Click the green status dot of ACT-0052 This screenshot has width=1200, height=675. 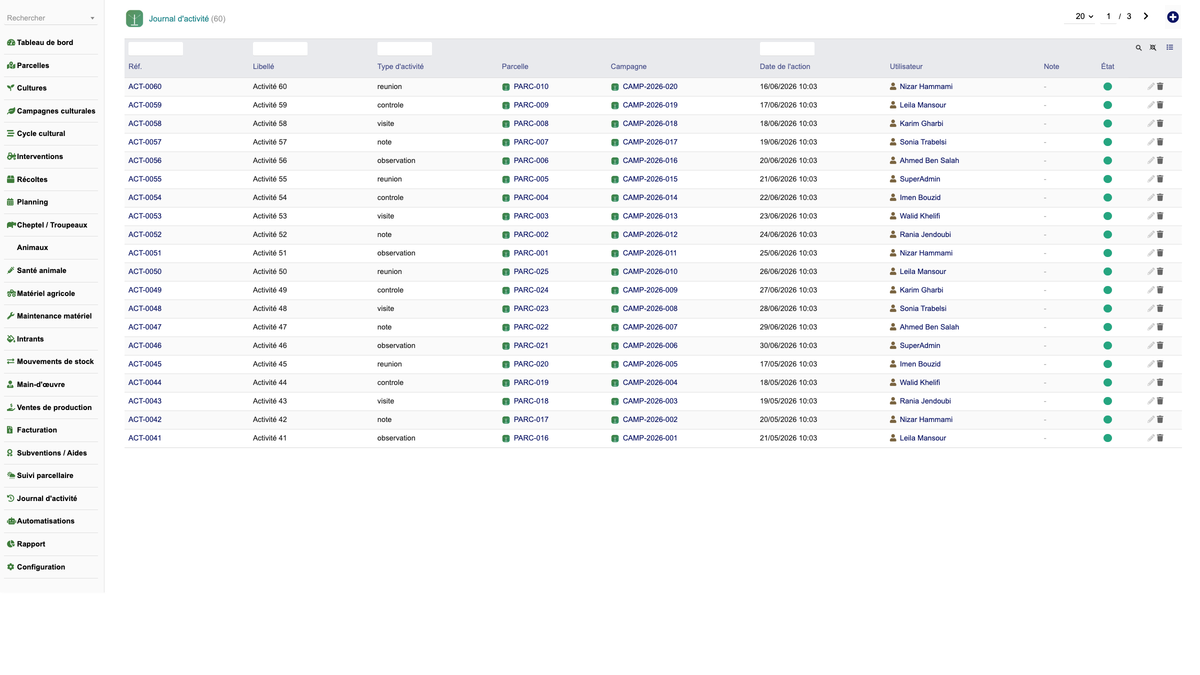point(1107,235)
